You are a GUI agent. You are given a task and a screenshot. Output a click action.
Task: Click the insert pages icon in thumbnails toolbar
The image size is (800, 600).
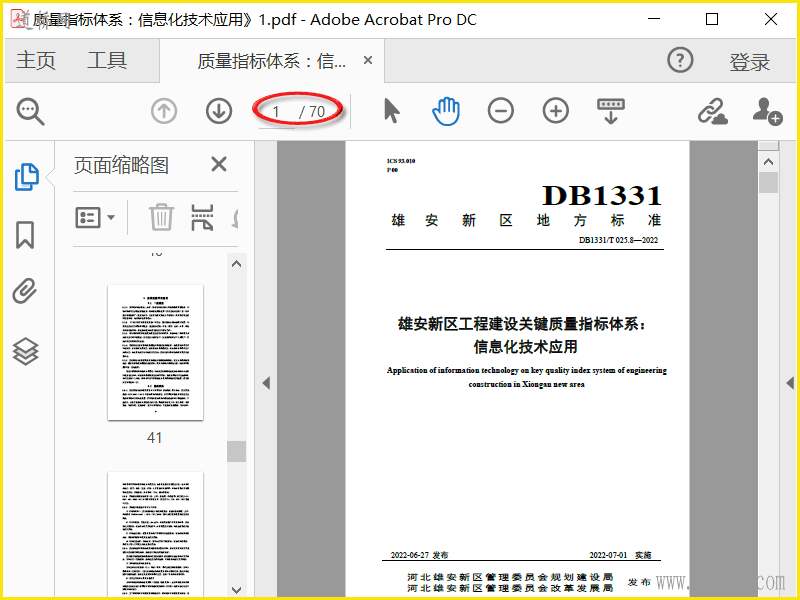pyautogui.click(x=202, y=217)
